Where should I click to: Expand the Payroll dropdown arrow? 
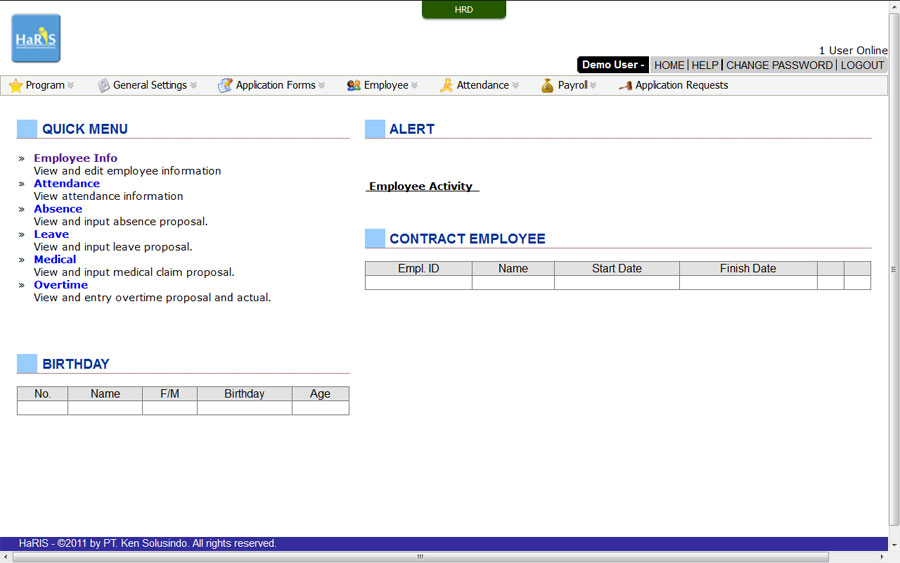click(593, 86)
